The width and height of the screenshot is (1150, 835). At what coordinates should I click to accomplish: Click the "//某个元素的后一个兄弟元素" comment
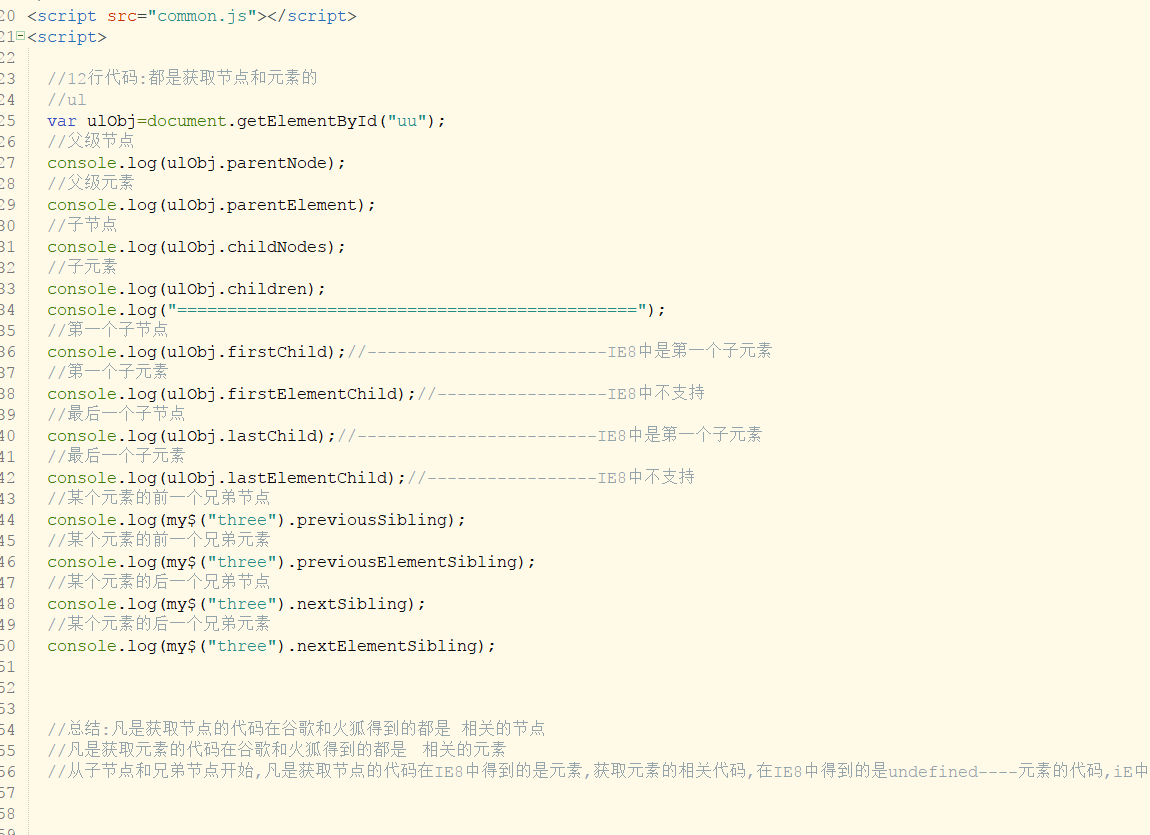158,624
